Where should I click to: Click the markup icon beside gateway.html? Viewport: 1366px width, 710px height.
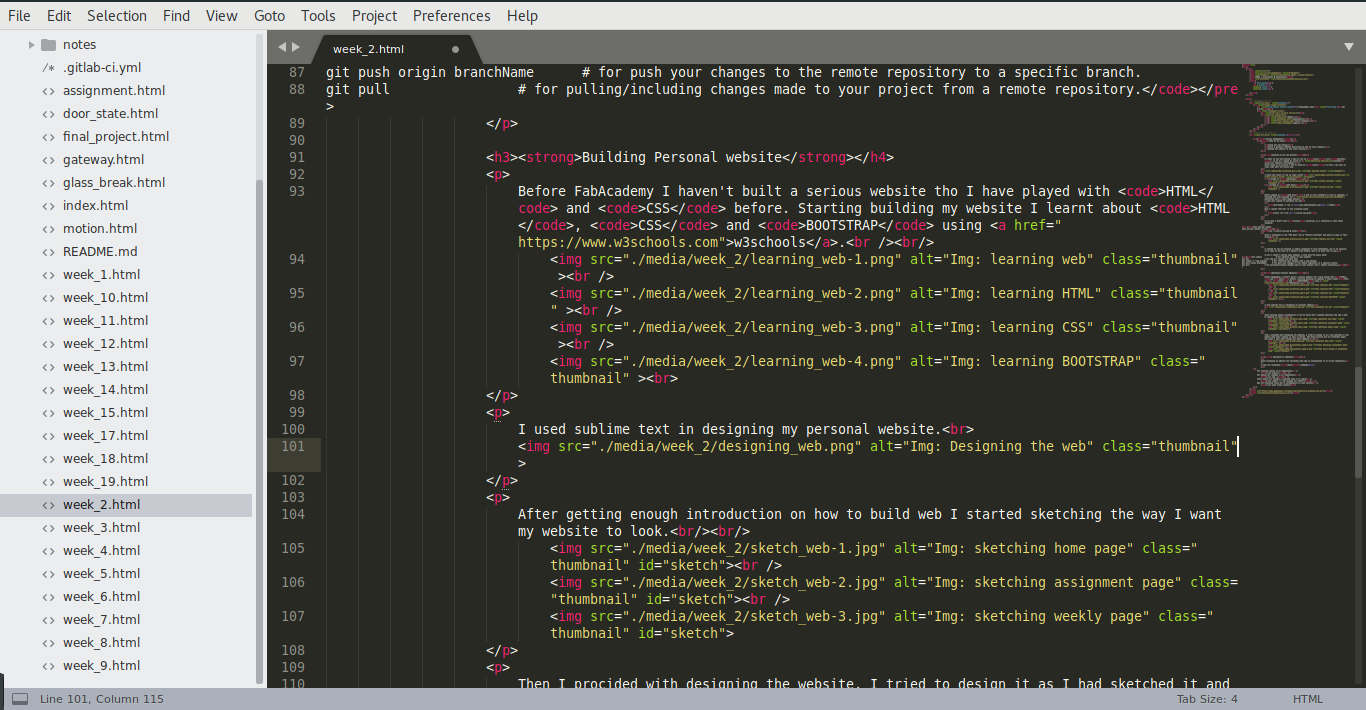(x=49, y=159)
